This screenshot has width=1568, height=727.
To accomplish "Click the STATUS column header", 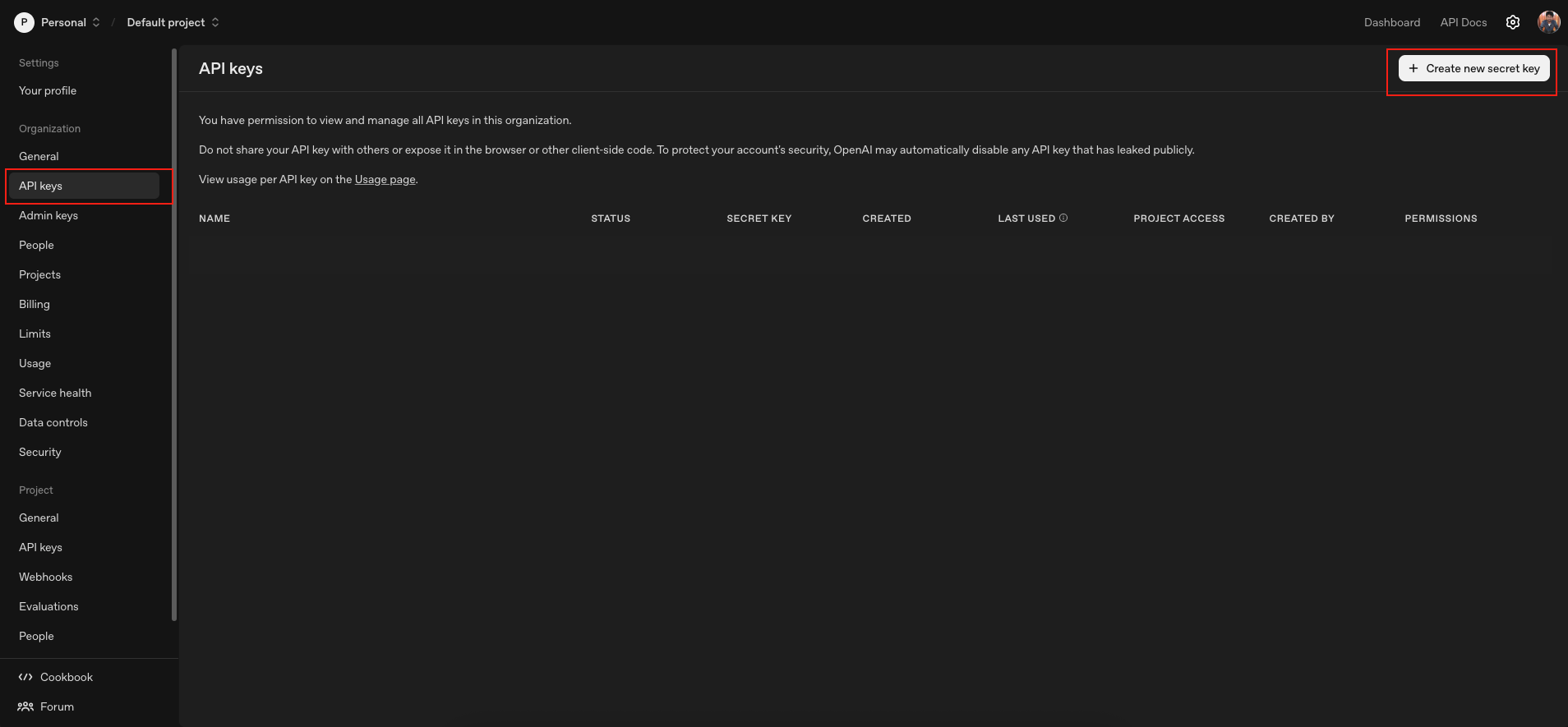I will 611,219.
